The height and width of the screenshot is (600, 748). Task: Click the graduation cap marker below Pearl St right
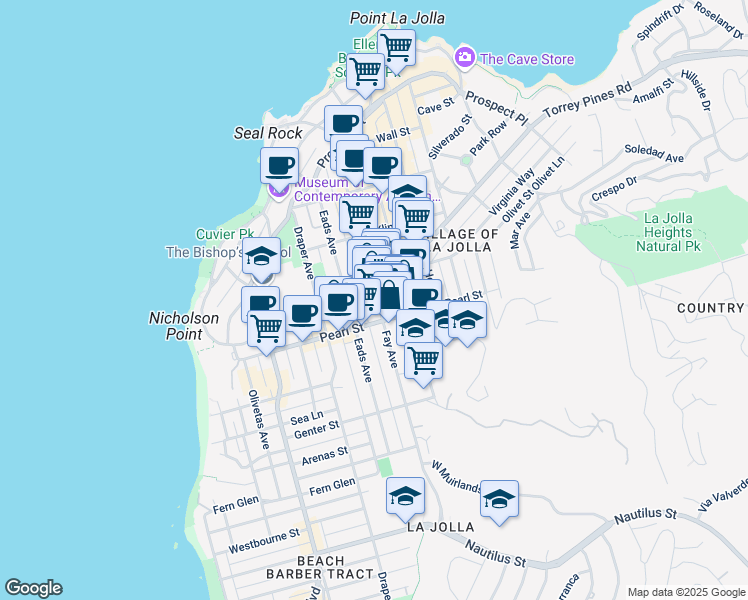point(468,320)
